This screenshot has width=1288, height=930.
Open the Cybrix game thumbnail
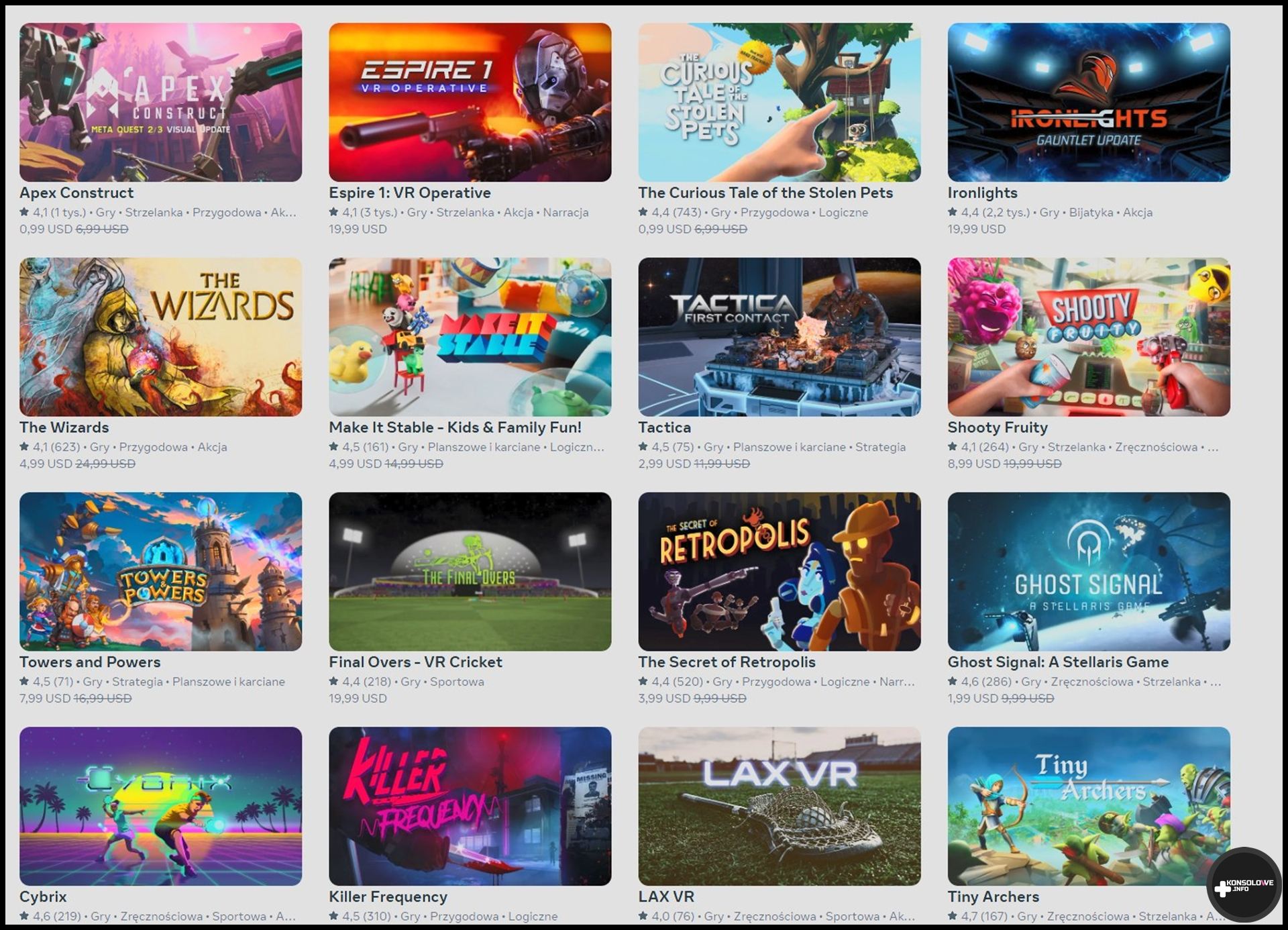click(x=160, y=806)
